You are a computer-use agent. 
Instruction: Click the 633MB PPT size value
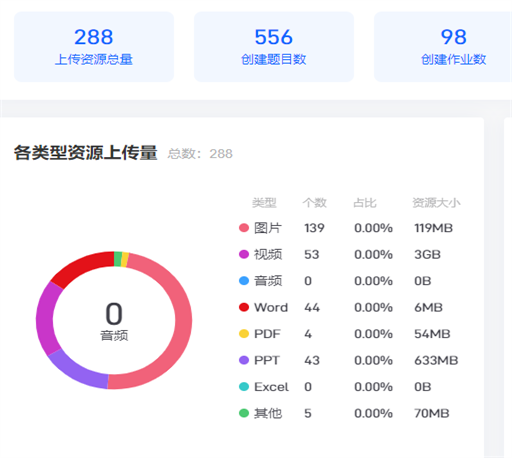pos(436,360)
